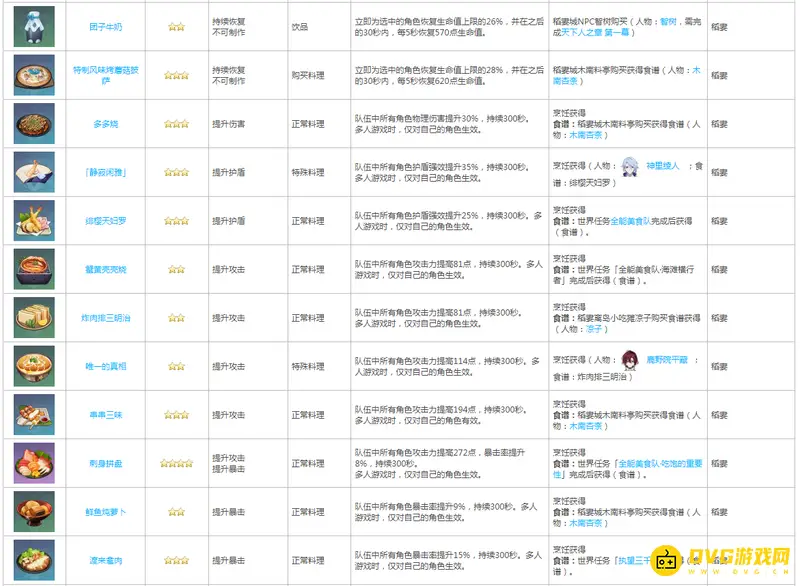Click the 刺身拼盘 sashimi platter image

pos(34,464)
